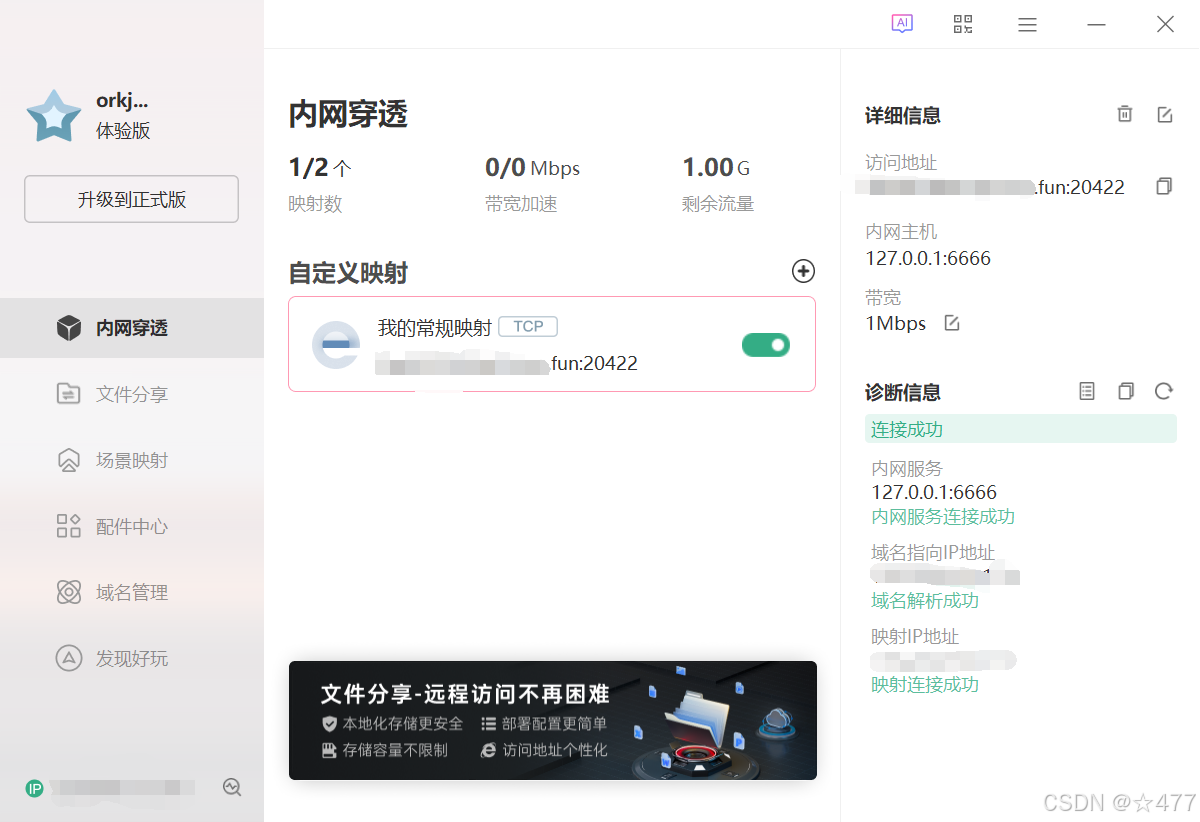Viewport: 1200px width, 822px height.
Task: Toggle off 我的常规映射 switch
Action: coord(766,345)
